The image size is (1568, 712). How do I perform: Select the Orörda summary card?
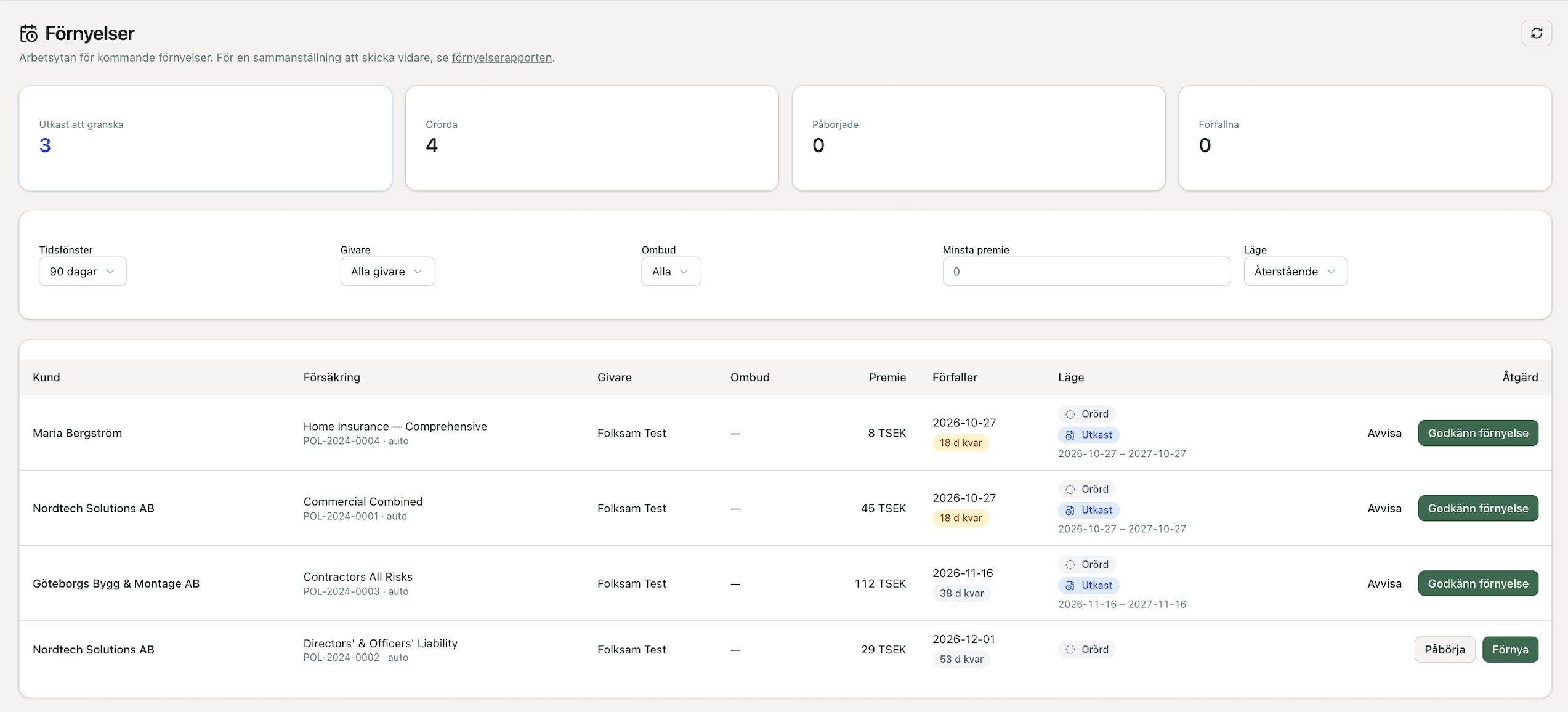(592, 138)
